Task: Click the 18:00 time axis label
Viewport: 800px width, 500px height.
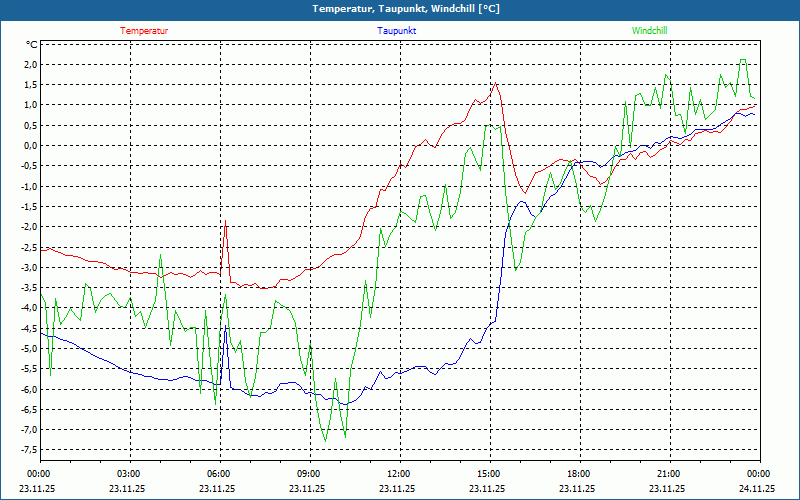Action: [x=579, y=474]
